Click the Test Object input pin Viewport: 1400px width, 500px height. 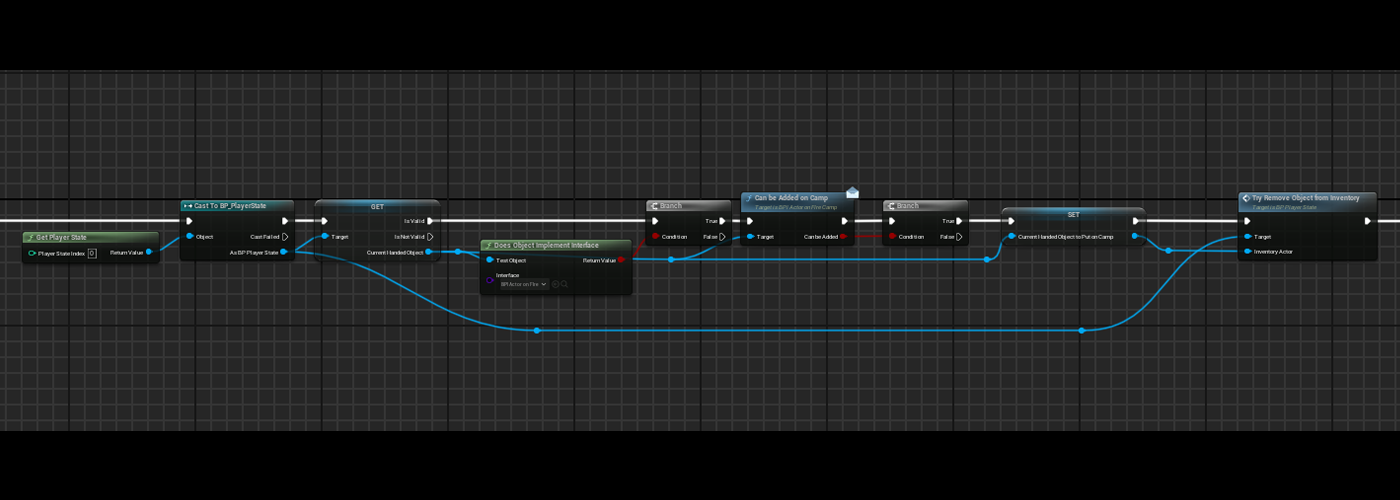pyautogui.click(x=489, y=260)
